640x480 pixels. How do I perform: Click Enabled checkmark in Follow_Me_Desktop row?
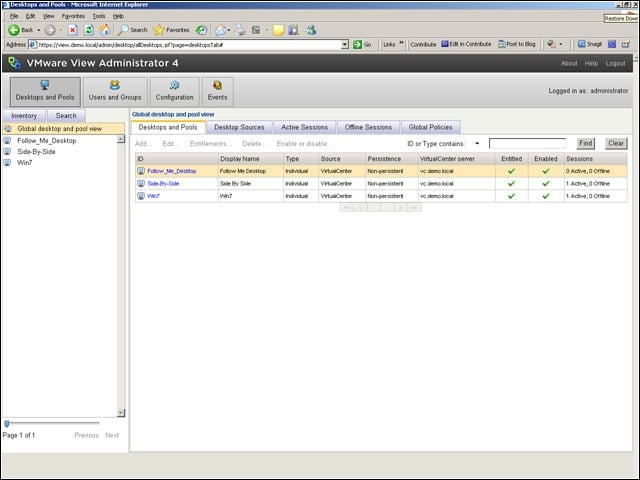(546, 171)
